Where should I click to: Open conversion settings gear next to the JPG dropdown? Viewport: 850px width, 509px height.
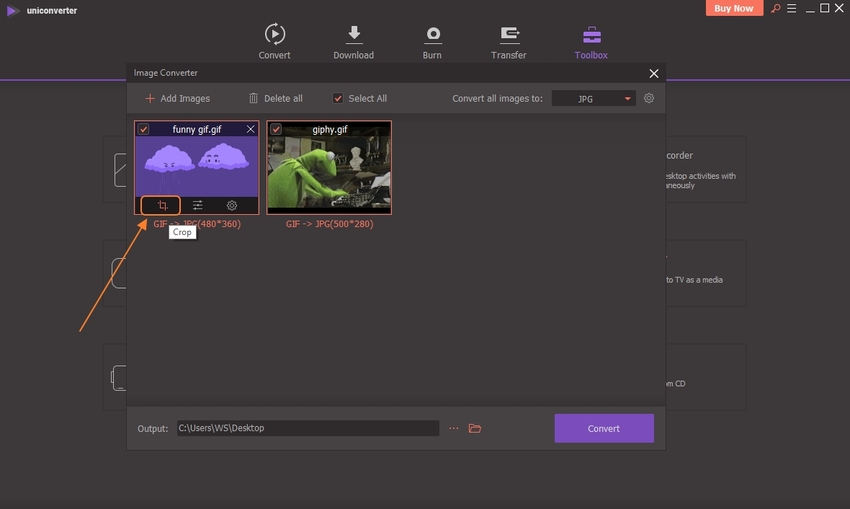click(649, 98)
